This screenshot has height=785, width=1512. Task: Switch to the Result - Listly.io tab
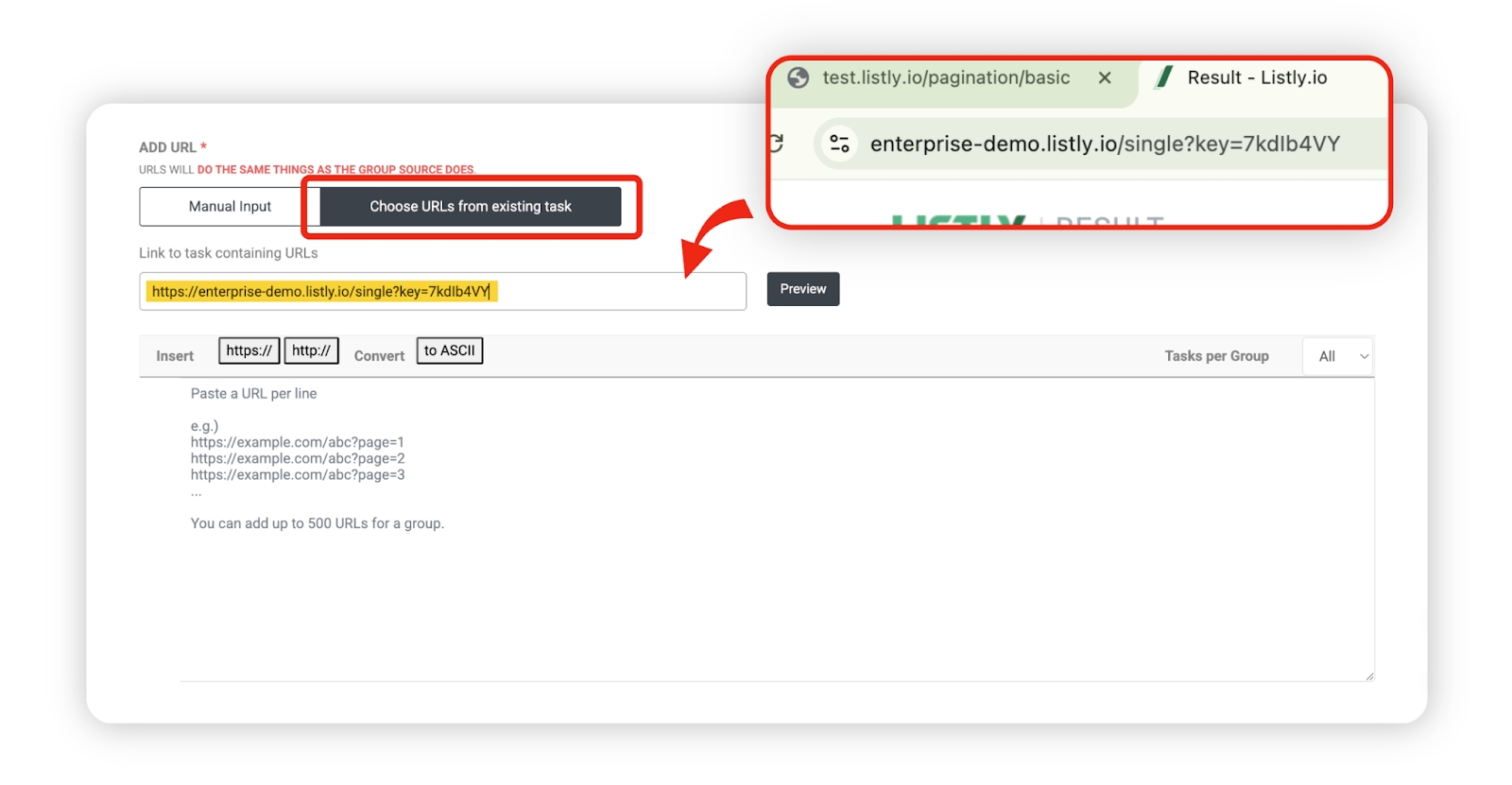tap(1256, 78)
